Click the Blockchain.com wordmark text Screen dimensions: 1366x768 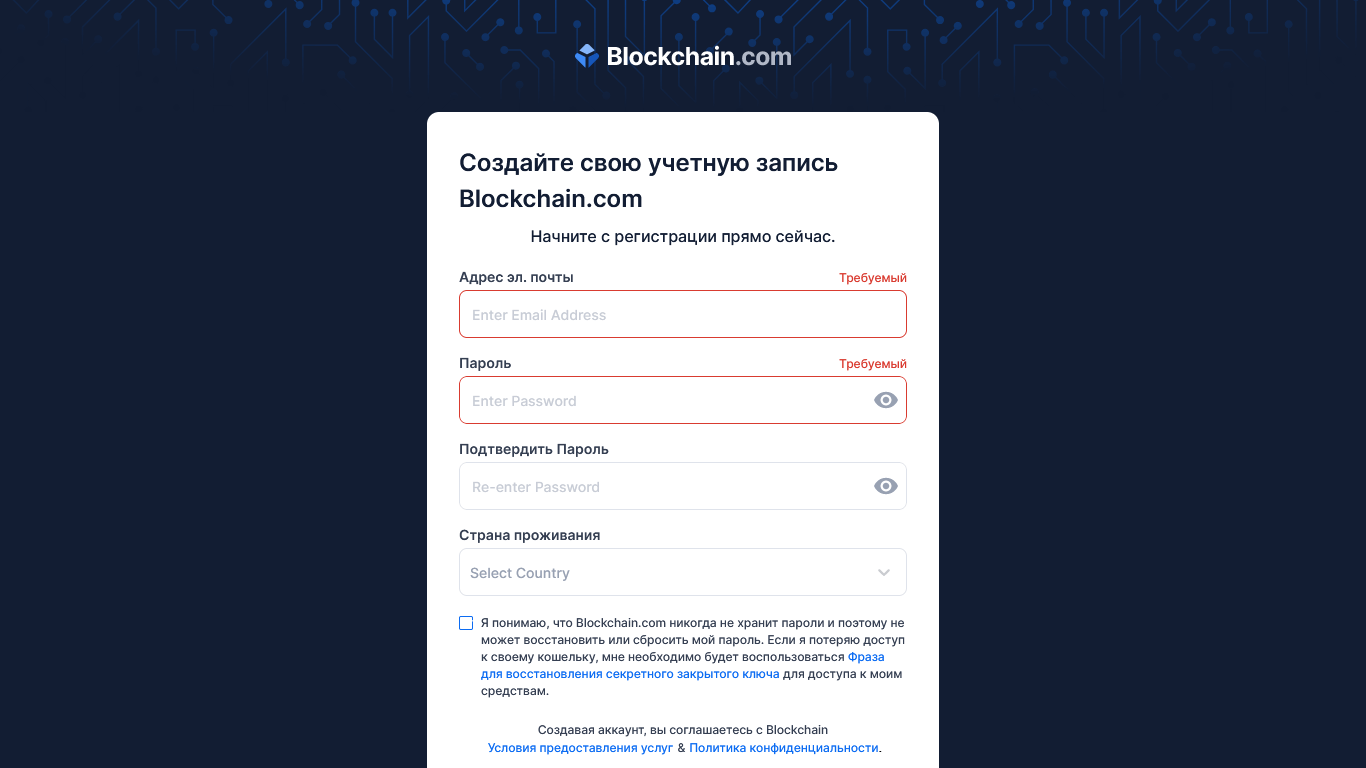pyautogui.click(x=699, y=57)
